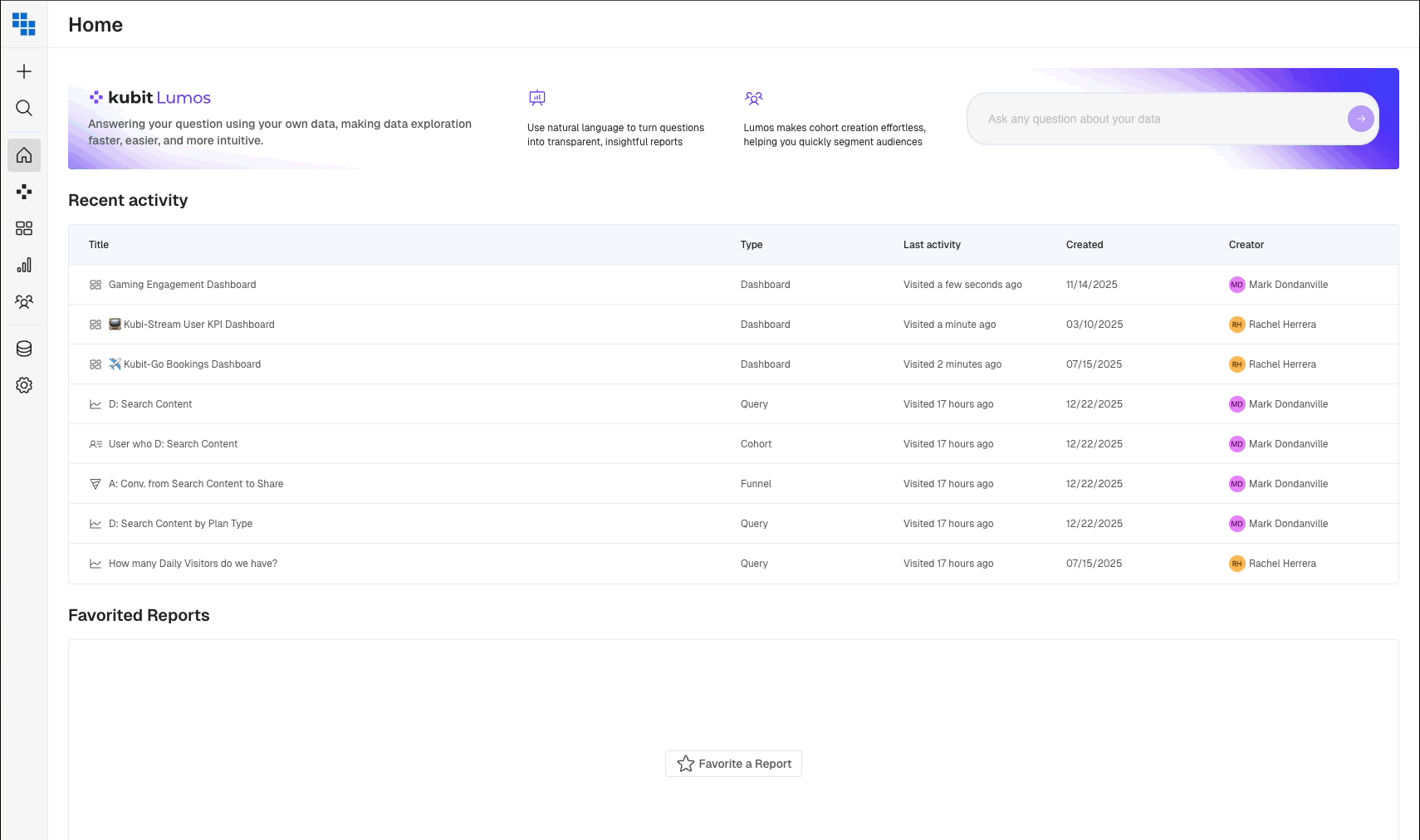1420x840 pixels.
Task: Click the Last activity column header
Action: (932, 245)
